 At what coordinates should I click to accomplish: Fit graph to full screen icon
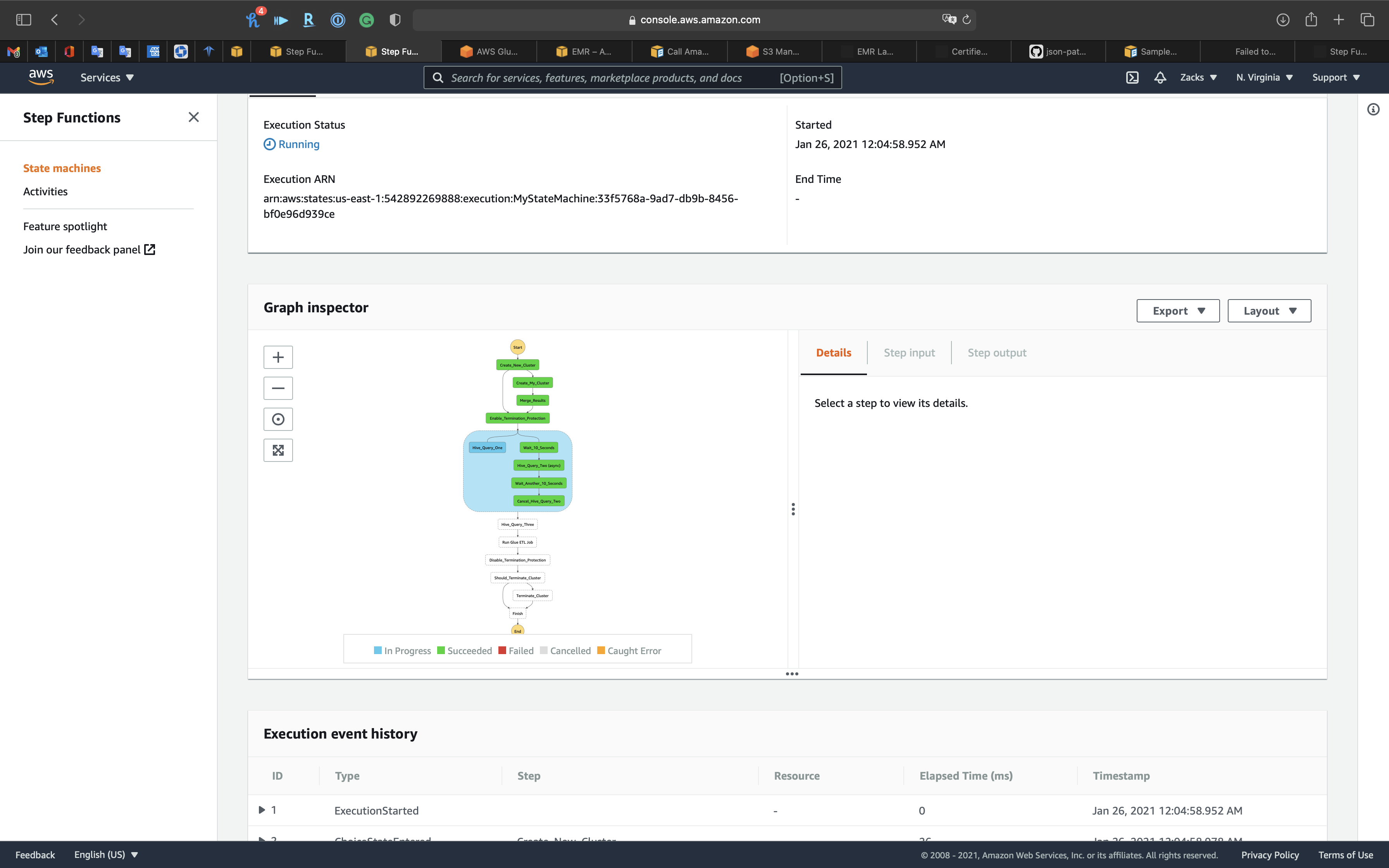278,450
